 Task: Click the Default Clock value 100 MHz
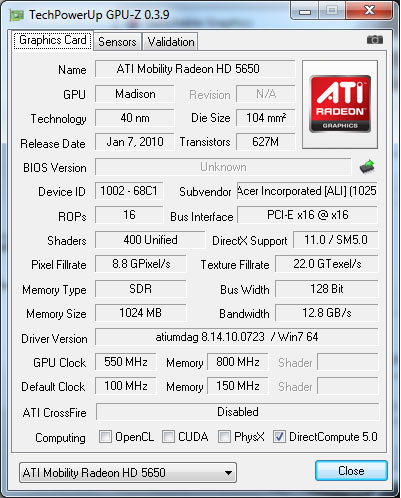pyautogui.click(x=125, y=386)
